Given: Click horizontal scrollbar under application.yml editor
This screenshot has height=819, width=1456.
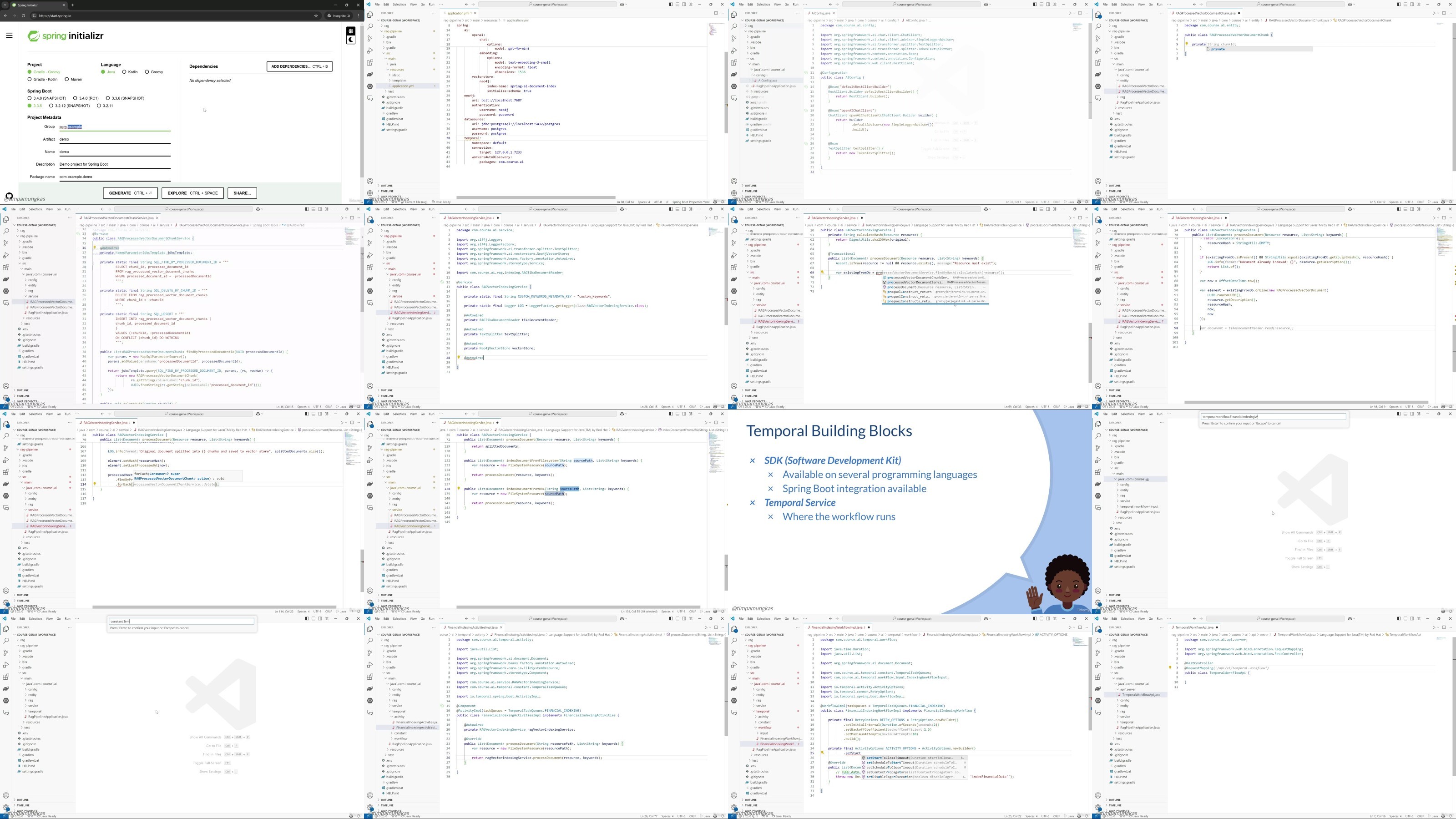Looking at the screenshot, I should point(536,197).
